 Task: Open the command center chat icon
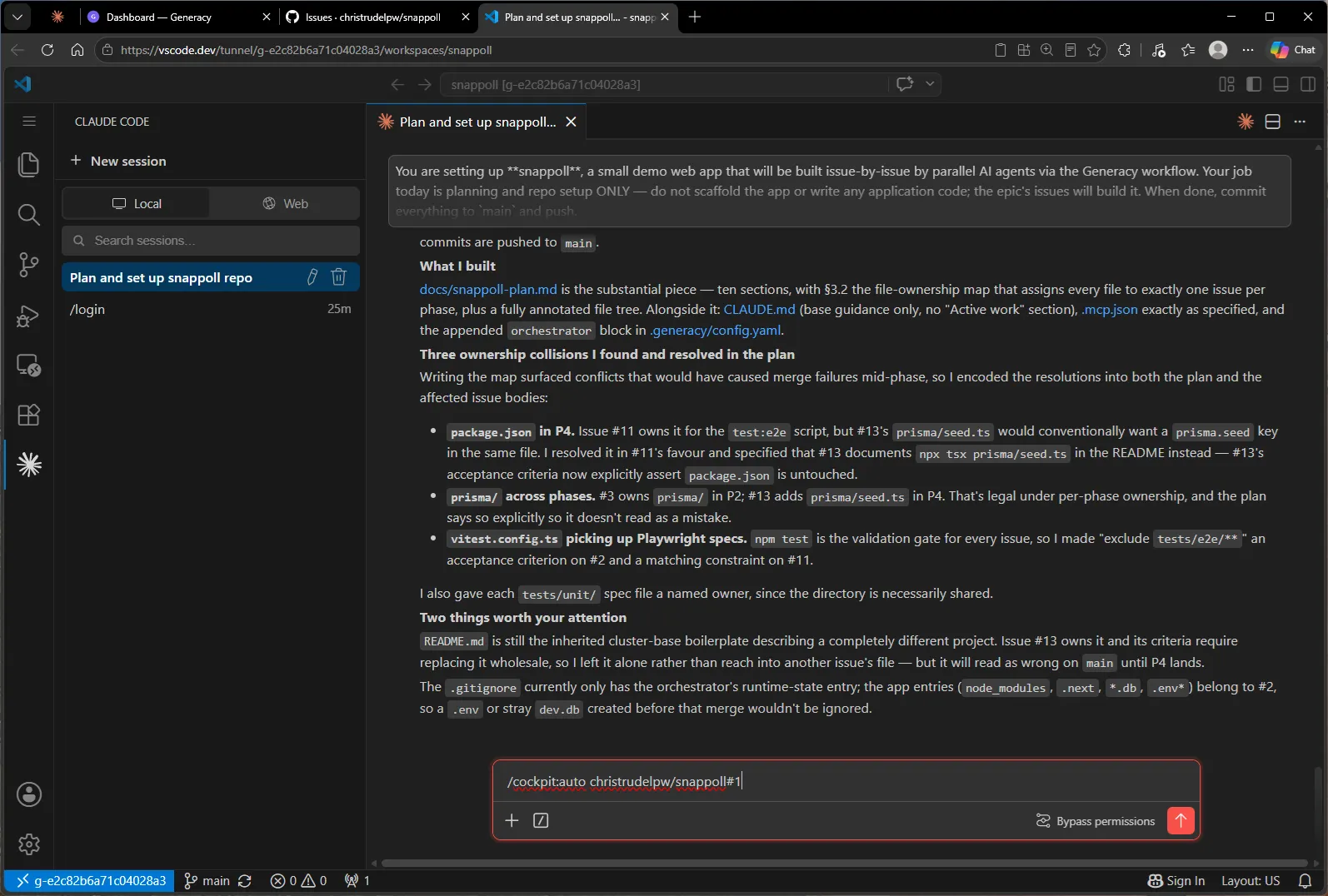coord(905,84)
